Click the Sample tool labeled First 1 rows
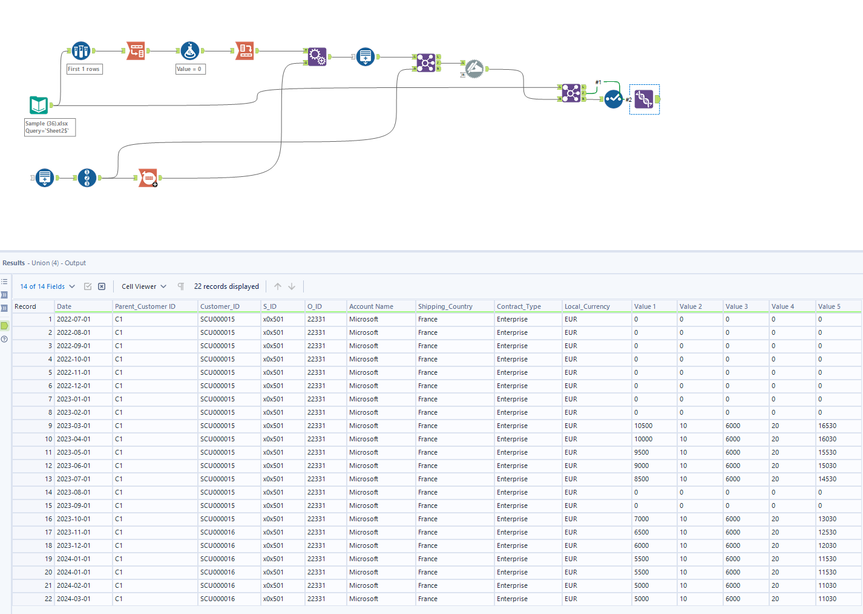The width and height of the screenshot is (863, 614). (81, 51)
